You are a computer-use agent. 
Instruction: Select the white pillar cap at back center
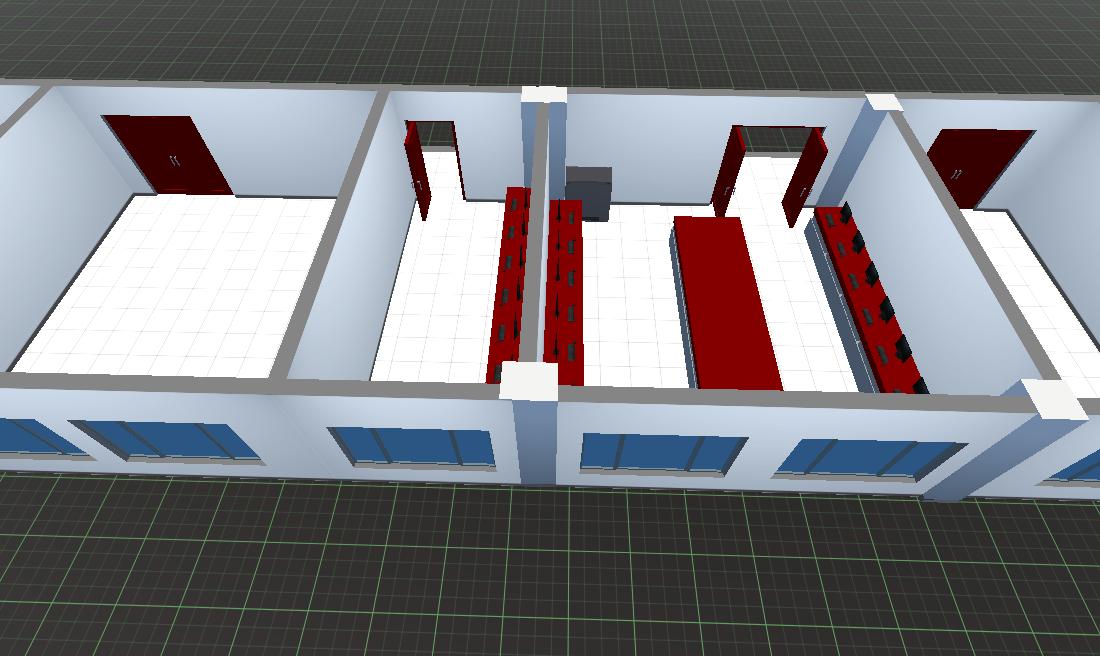[543, 95]
